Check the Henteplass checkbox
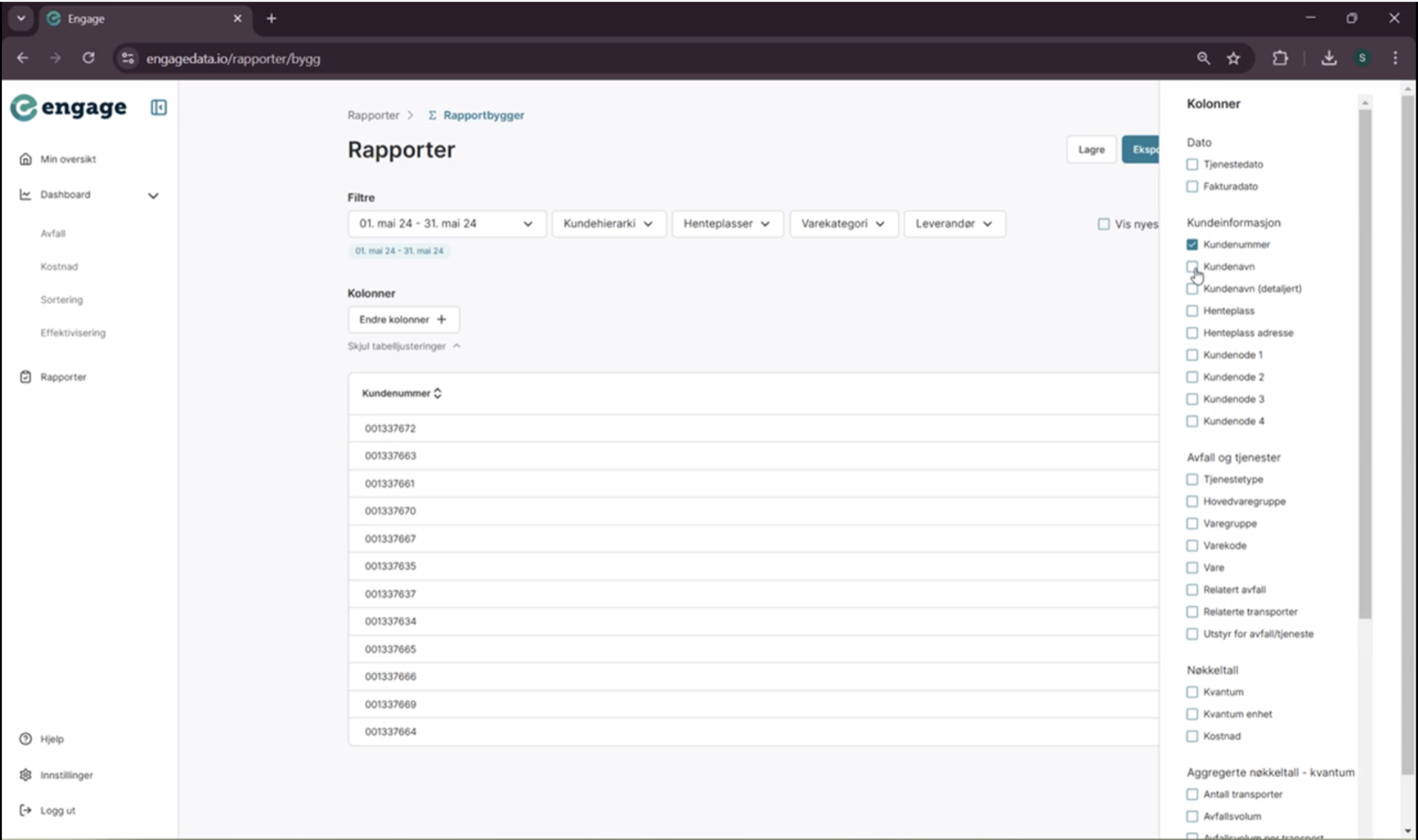This screenshot has height=840, width=1418. point(1192,311)
